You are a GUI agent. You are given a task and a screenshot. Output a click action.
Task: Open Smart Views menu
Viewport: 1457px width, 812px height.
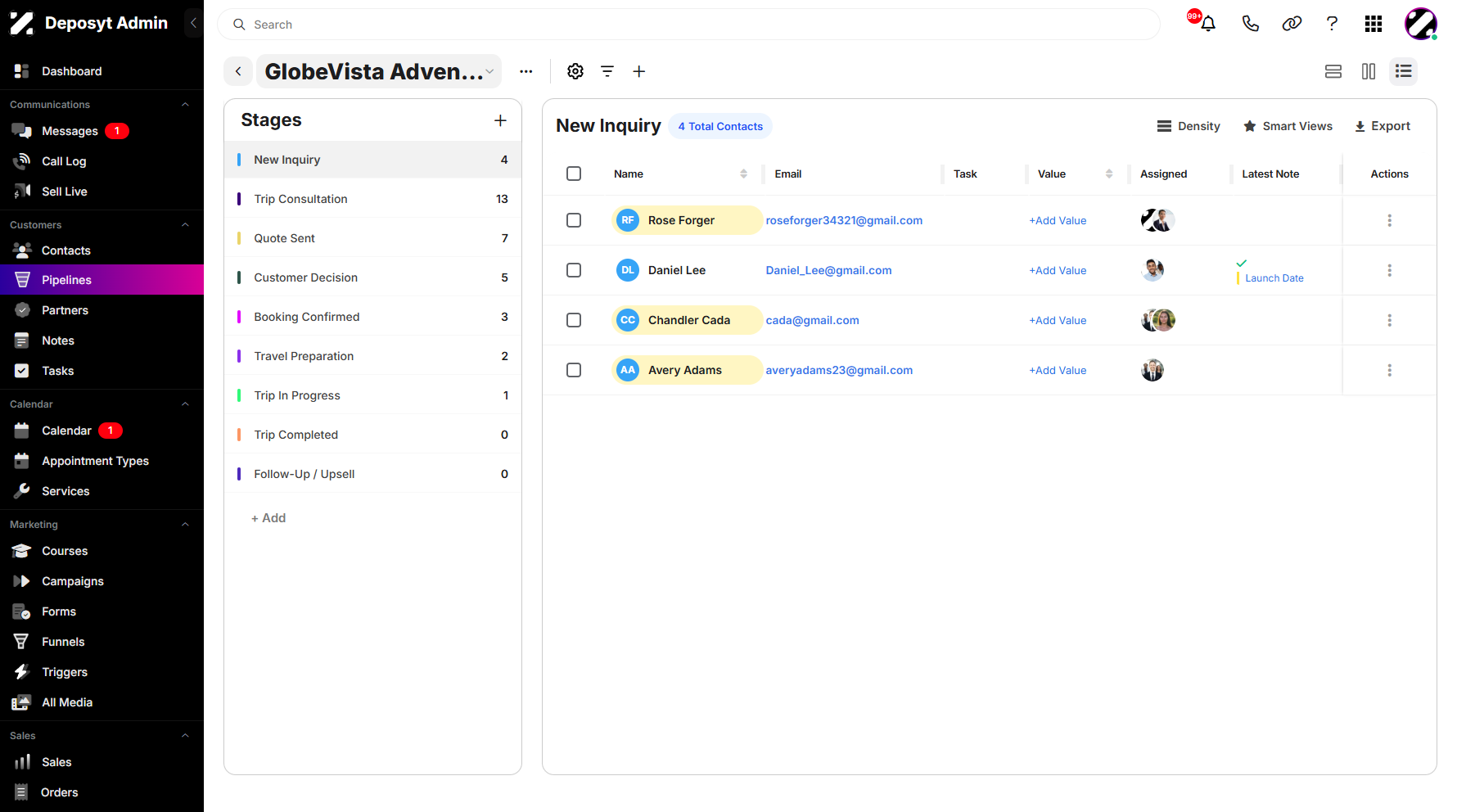(1288, 126)
